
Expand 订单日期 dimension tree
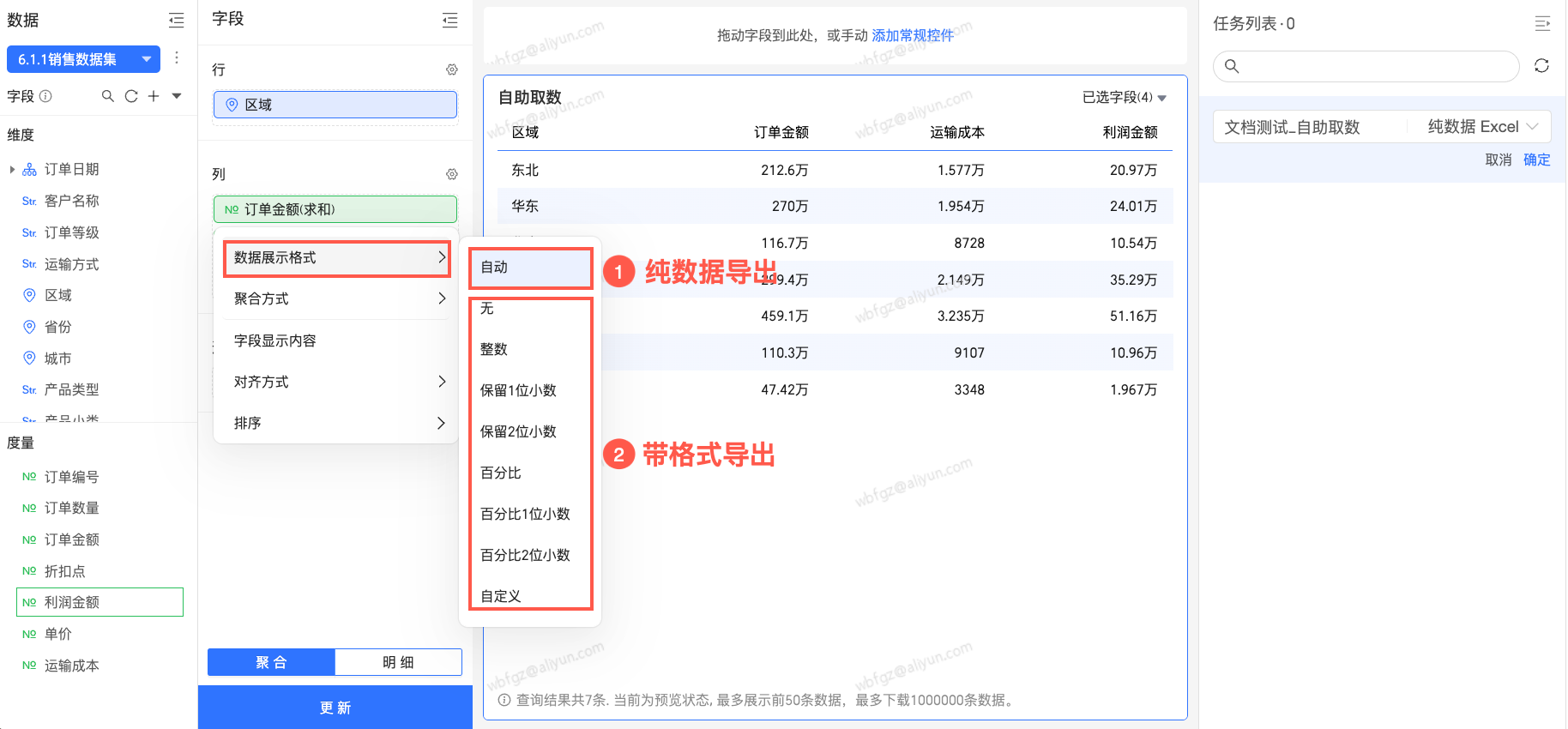click(12, 170)
